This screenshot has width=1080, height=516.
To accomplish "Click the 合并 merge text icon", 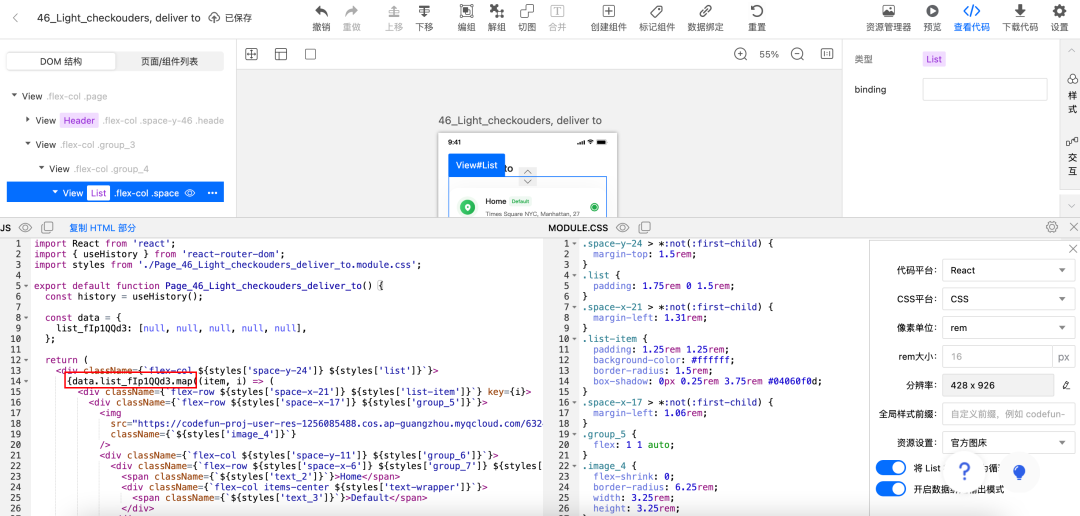I will [x=557, y=11].
